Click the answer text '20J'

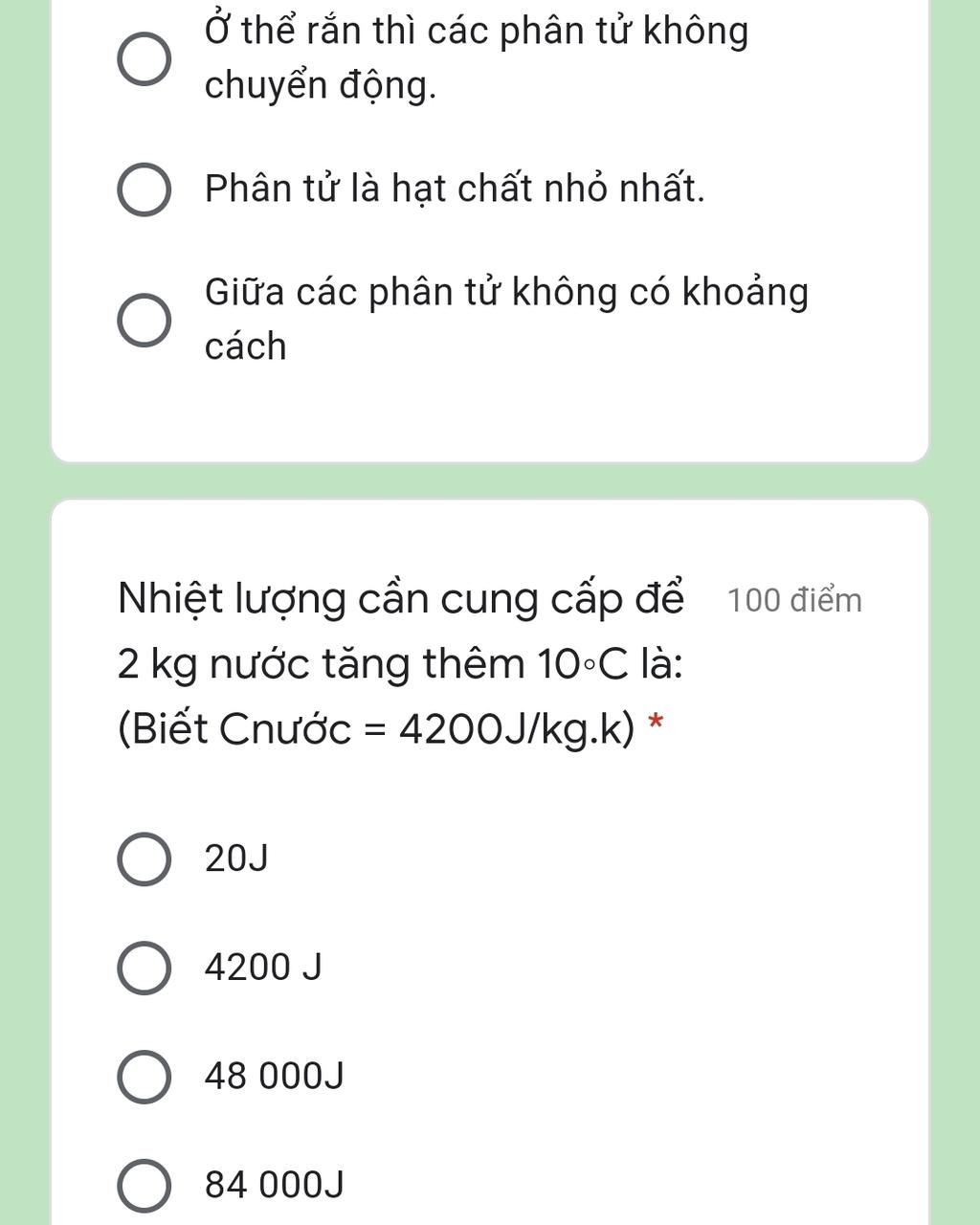point(236,859)
